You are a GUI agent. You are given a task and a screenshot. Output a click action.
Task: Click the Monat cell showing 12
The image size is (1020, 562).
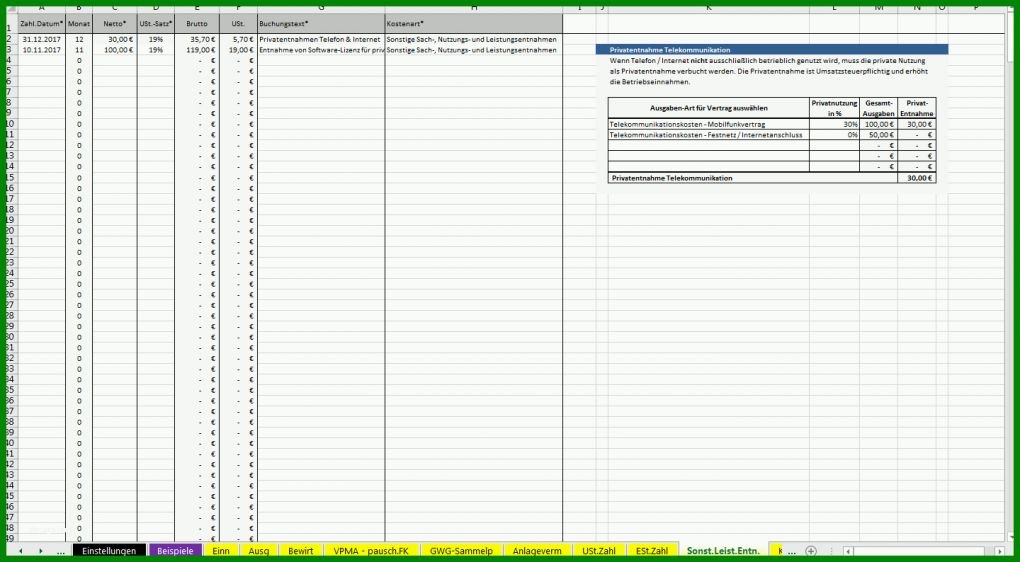point(79,40)
